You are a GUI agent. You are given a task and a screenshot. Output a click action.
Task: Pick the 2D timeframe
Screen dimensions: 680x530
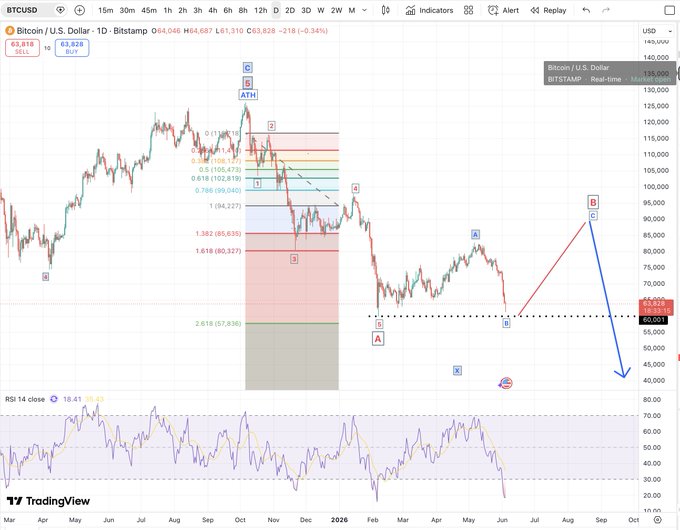click(x=290, y=10)
